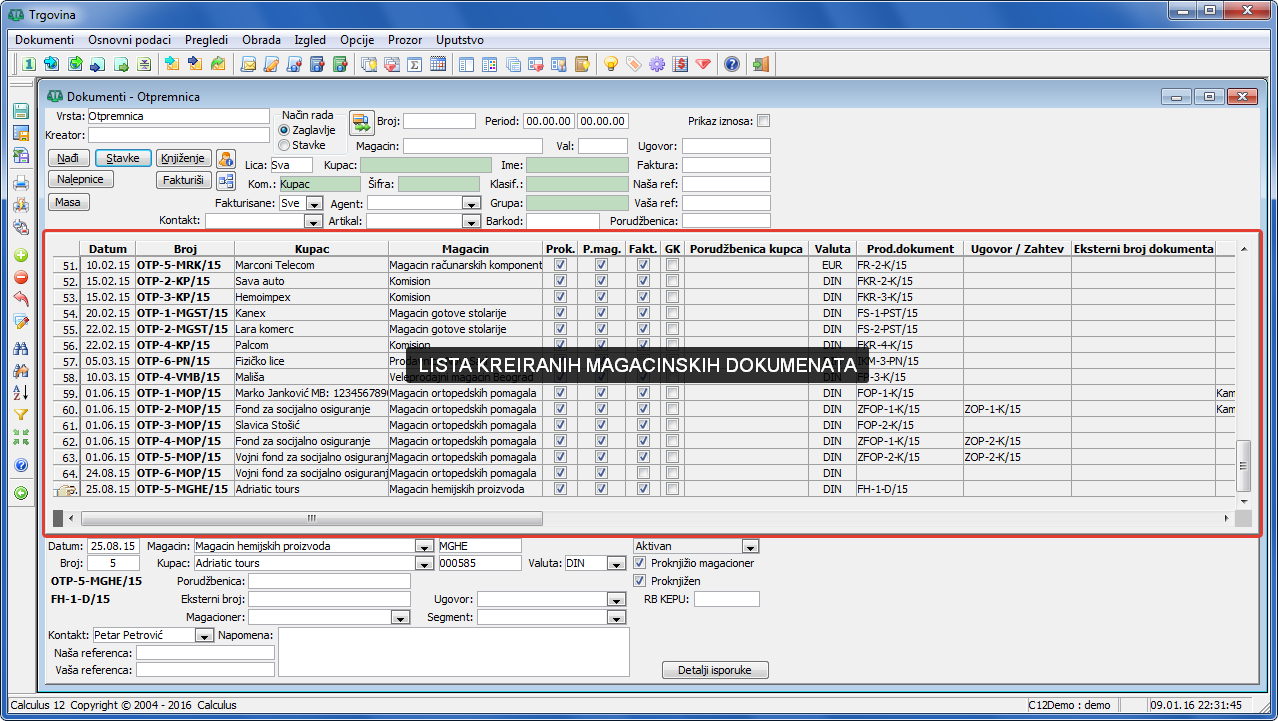
Task: Open the Fakturisane dropdown
Action: click(x=315, y=203)
